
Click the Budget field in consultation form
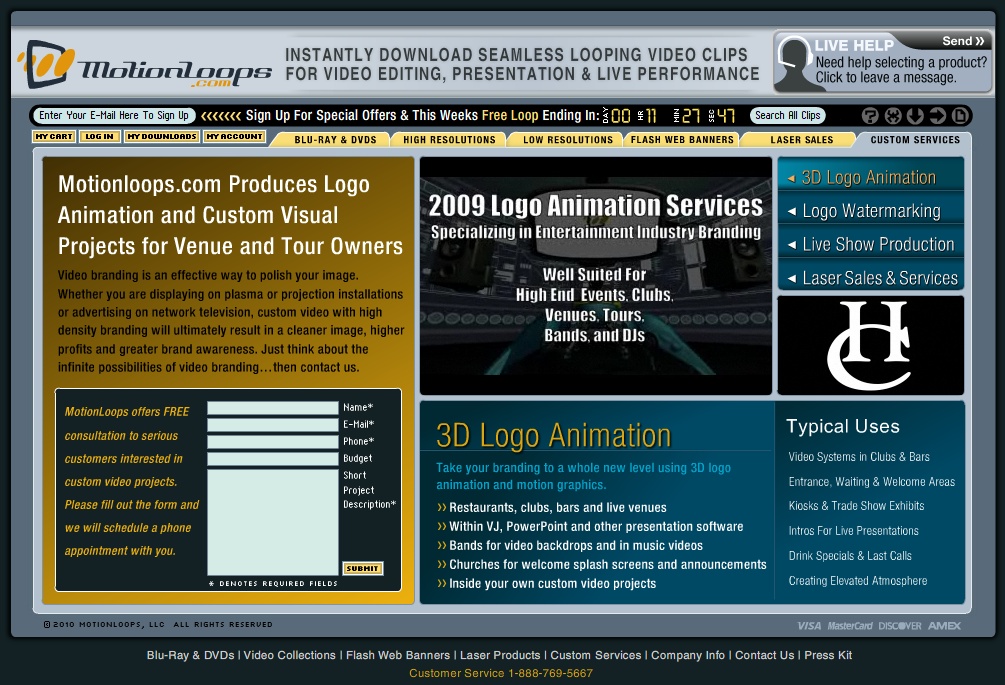pos(272,458)
